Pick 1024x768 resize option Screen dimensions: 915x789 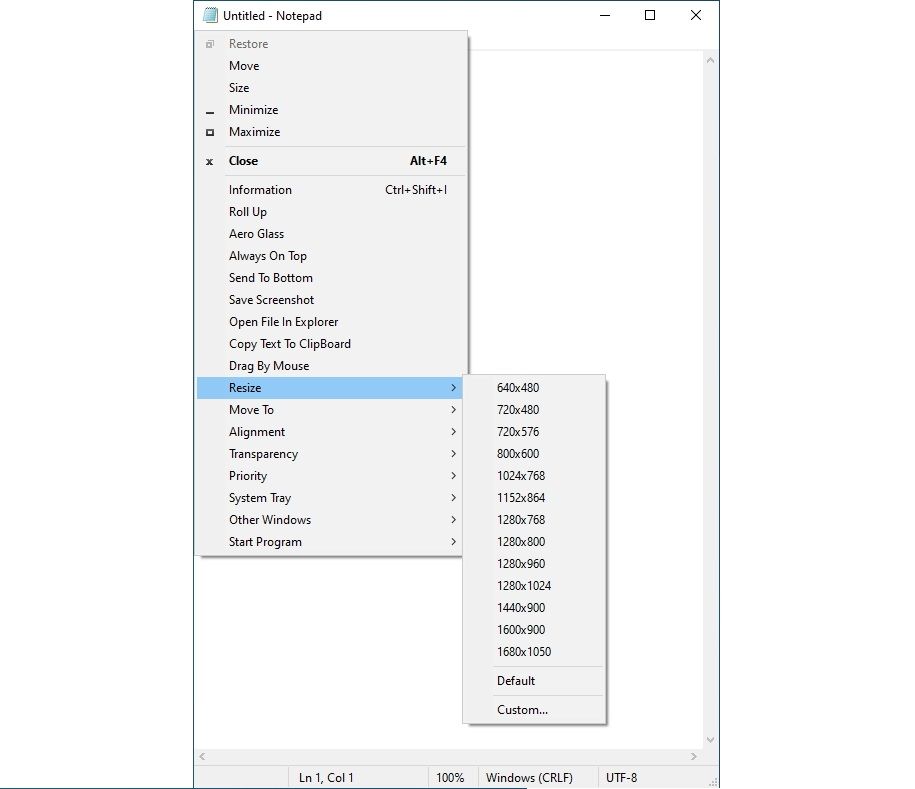tap(535, 476)
